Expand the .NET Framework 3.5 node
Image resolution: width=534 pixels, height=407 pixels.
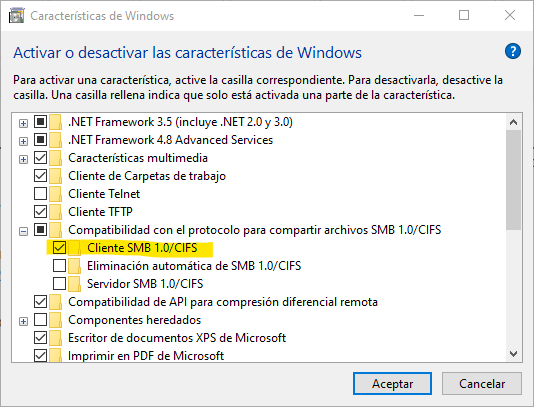(x=23, y=123)
